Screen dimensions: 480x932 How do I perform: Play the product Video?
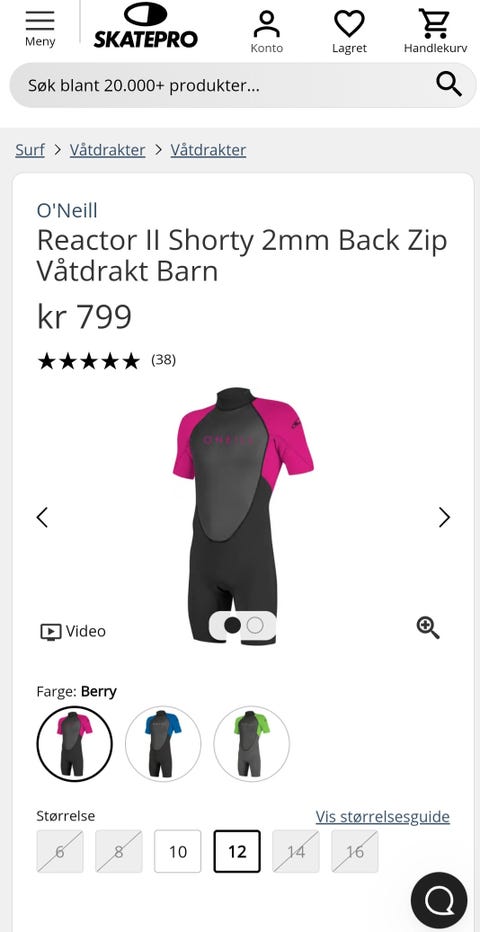coord(73,631)
